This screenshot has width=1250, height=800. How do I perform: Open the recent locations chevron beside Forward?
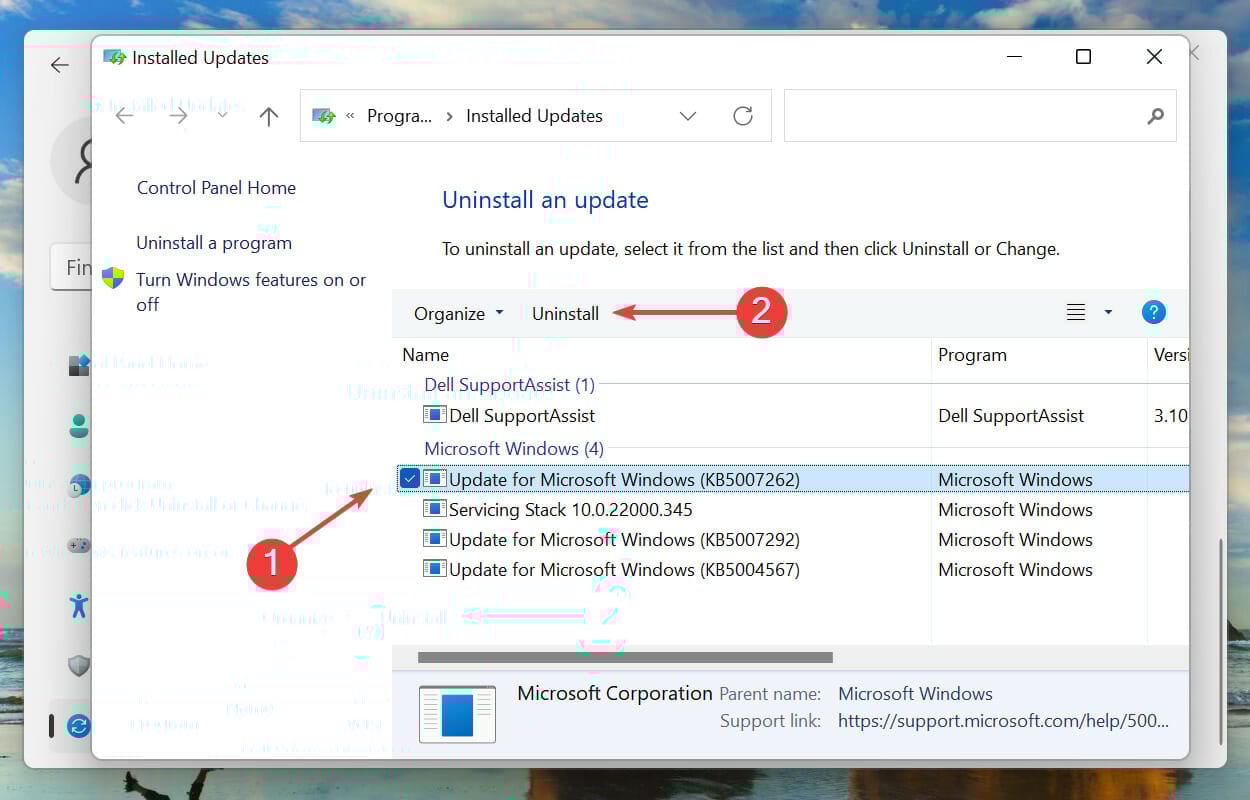click(x=222, y=115)
